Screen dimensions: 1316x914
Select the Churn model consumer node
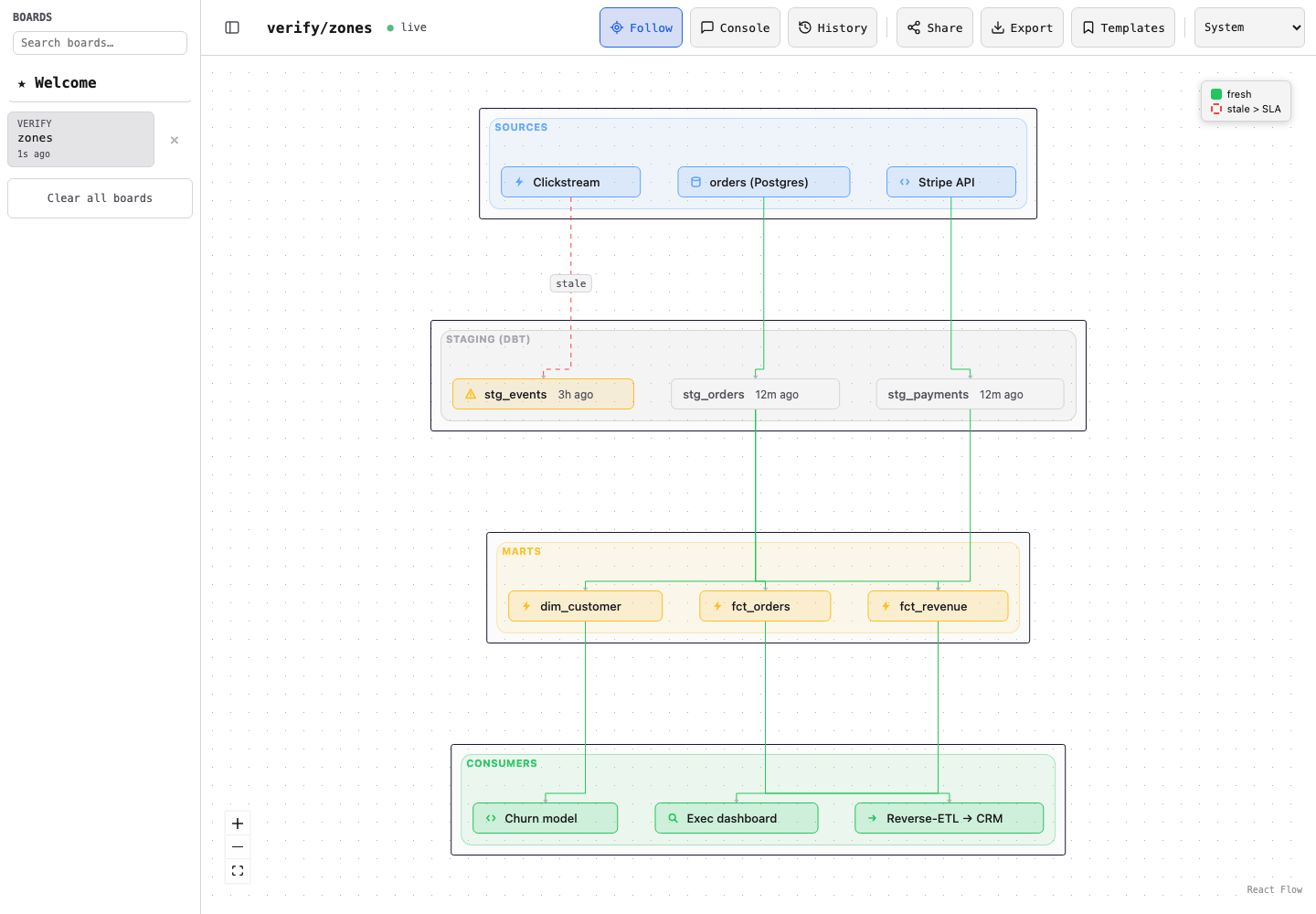[x=545, y=818]
